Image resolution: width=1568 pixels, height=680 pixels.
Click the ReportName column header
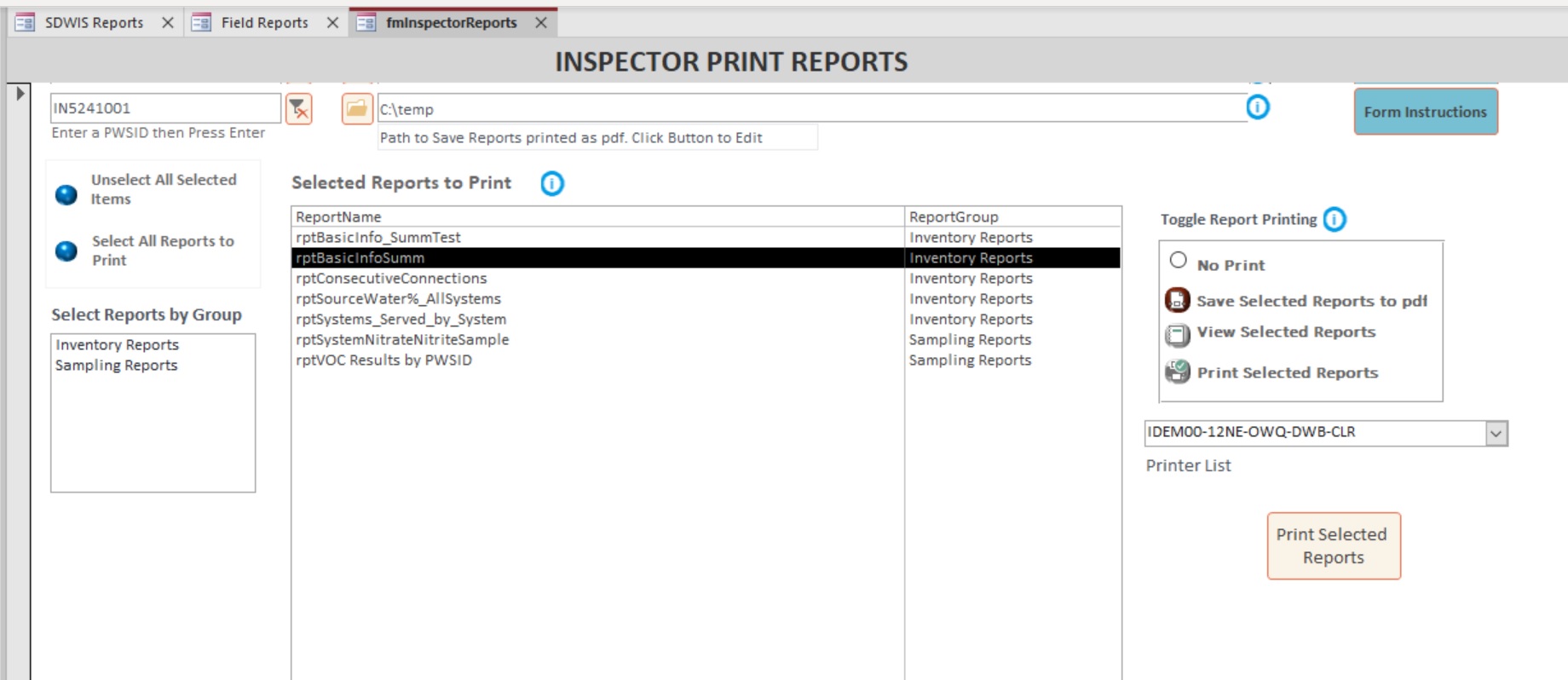[597, 216]
